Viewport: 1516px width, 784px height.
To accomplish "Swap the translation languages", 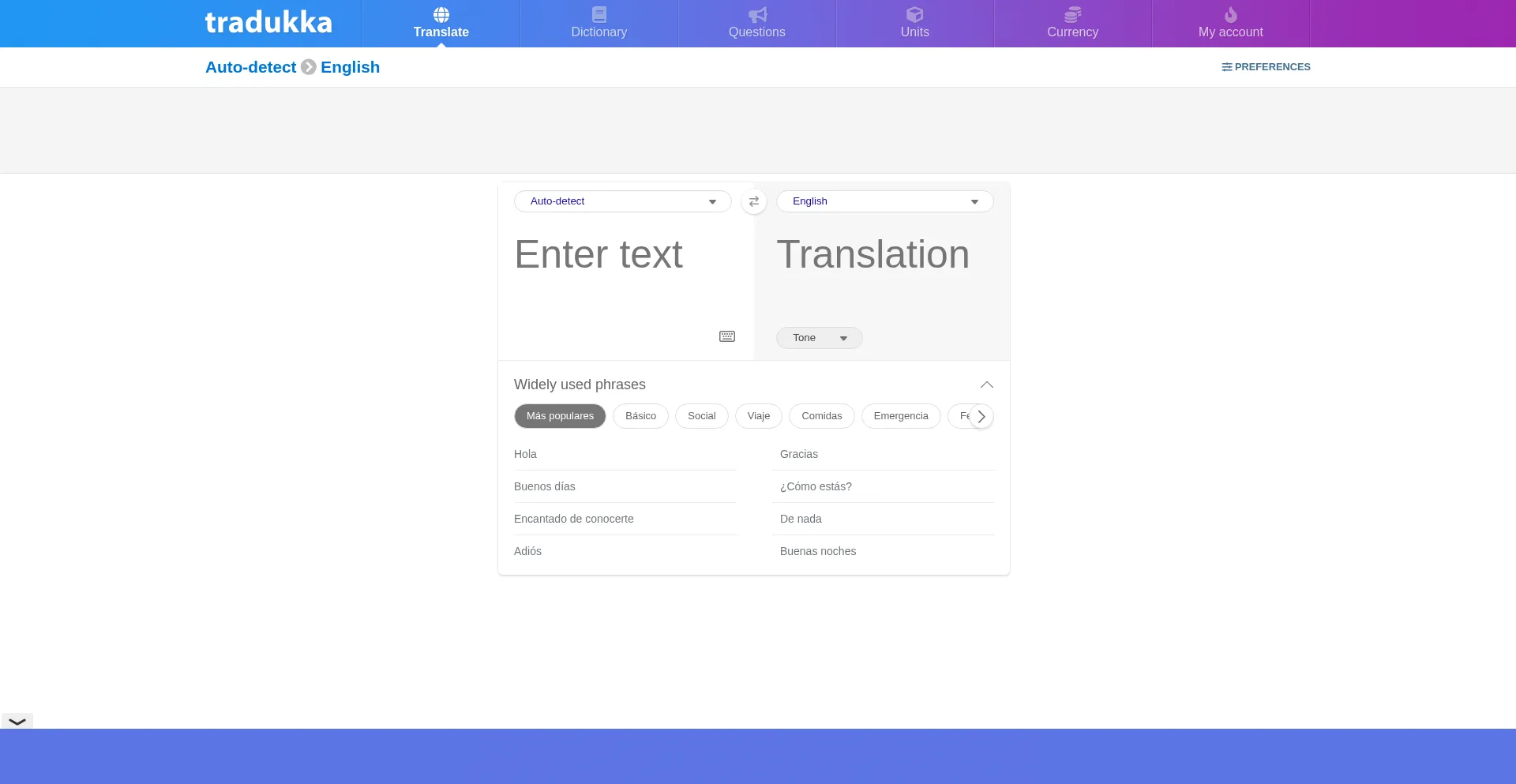I will click(x=754, y=201).
